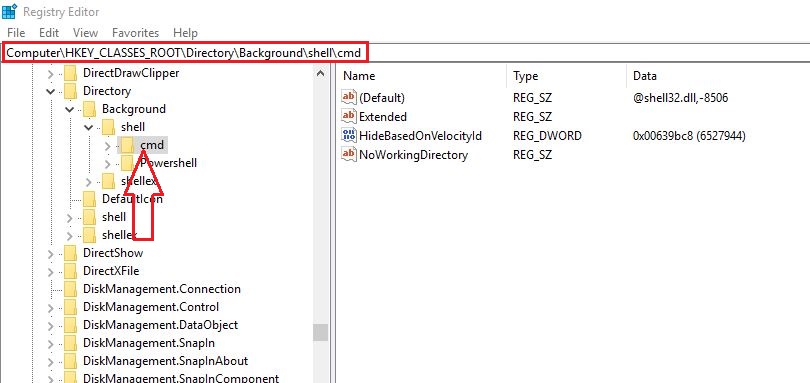
Task: Collapse the shell key under Background
Action: tap(88, 127)
